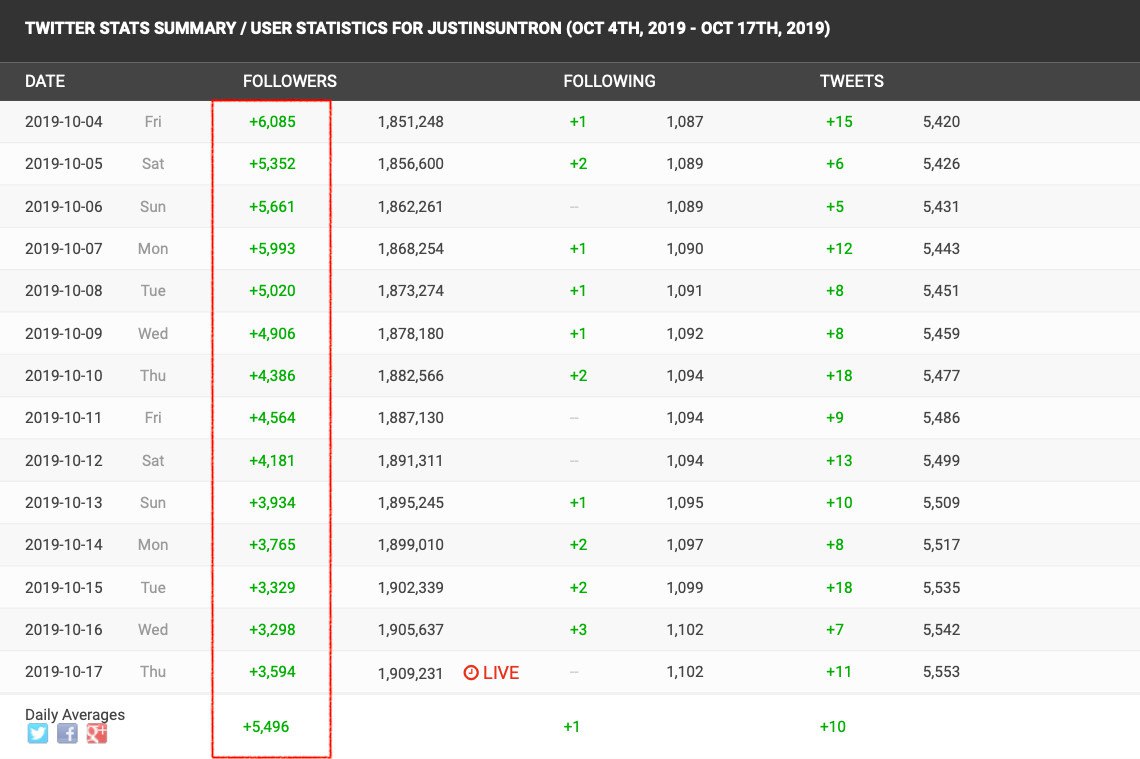The image size is (1140, 759).
Task: Click tweet total 5,420
Action: point(942,121)
